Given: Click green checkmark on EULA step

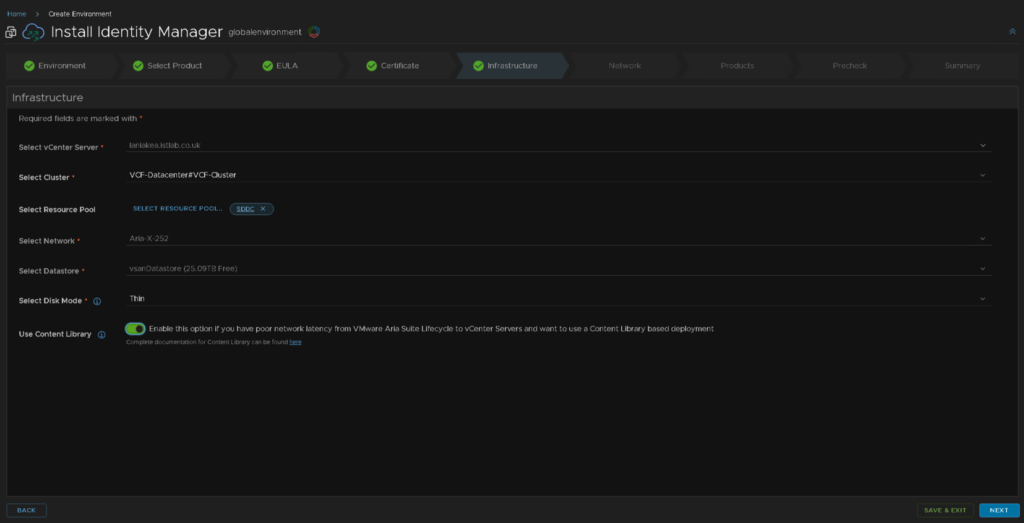Looking at the screenshot, I should pyautogui.click(x=268, y=66).
